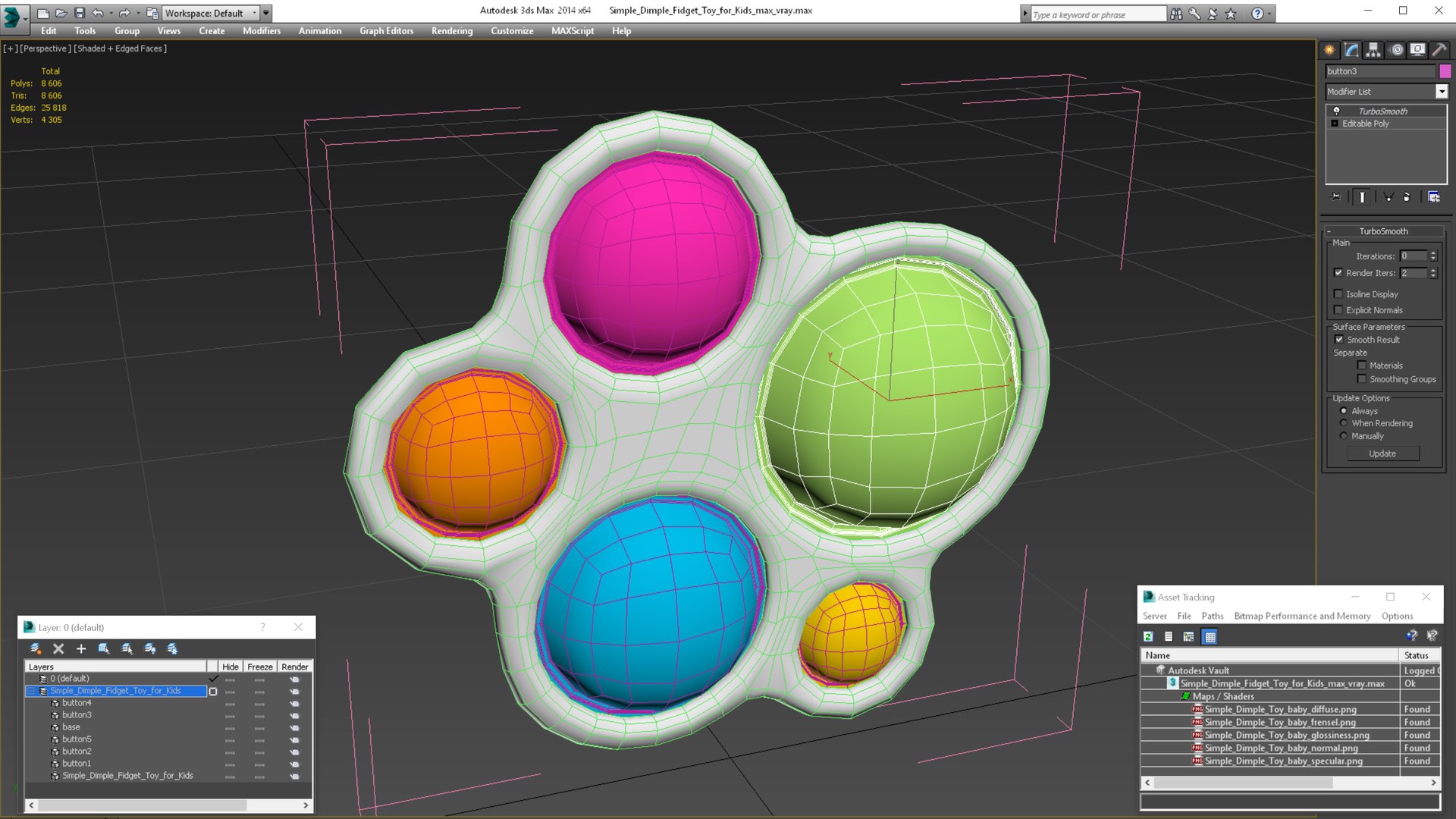Click the Save File toolbar icon
The image size is (1456, 819).
80,13
